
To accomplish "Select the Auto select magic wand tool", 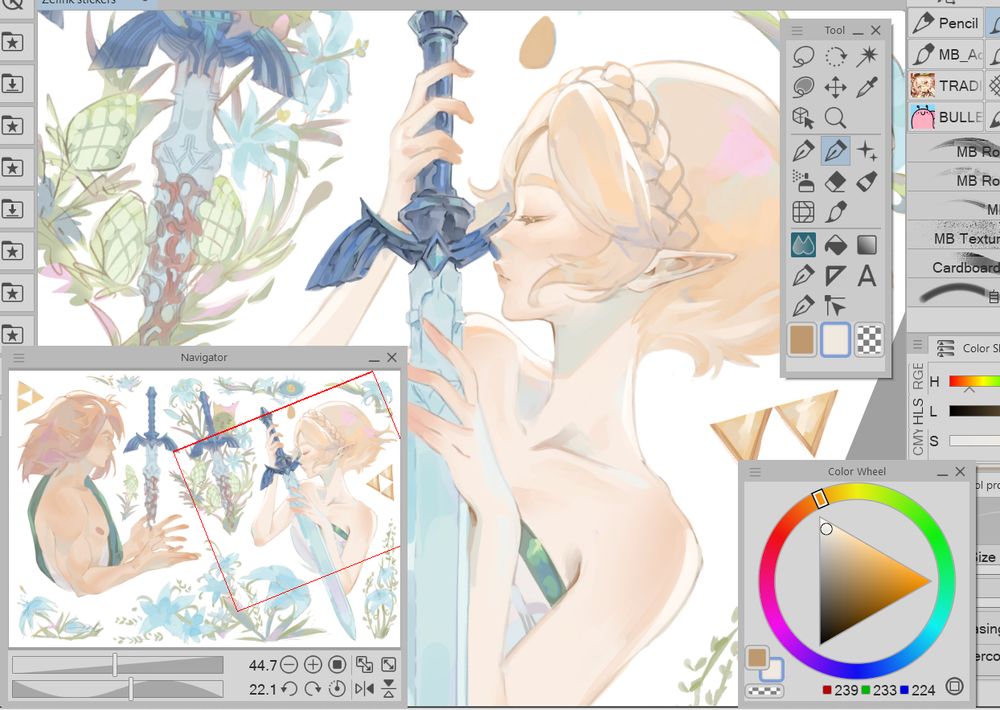I will (867, 56).
